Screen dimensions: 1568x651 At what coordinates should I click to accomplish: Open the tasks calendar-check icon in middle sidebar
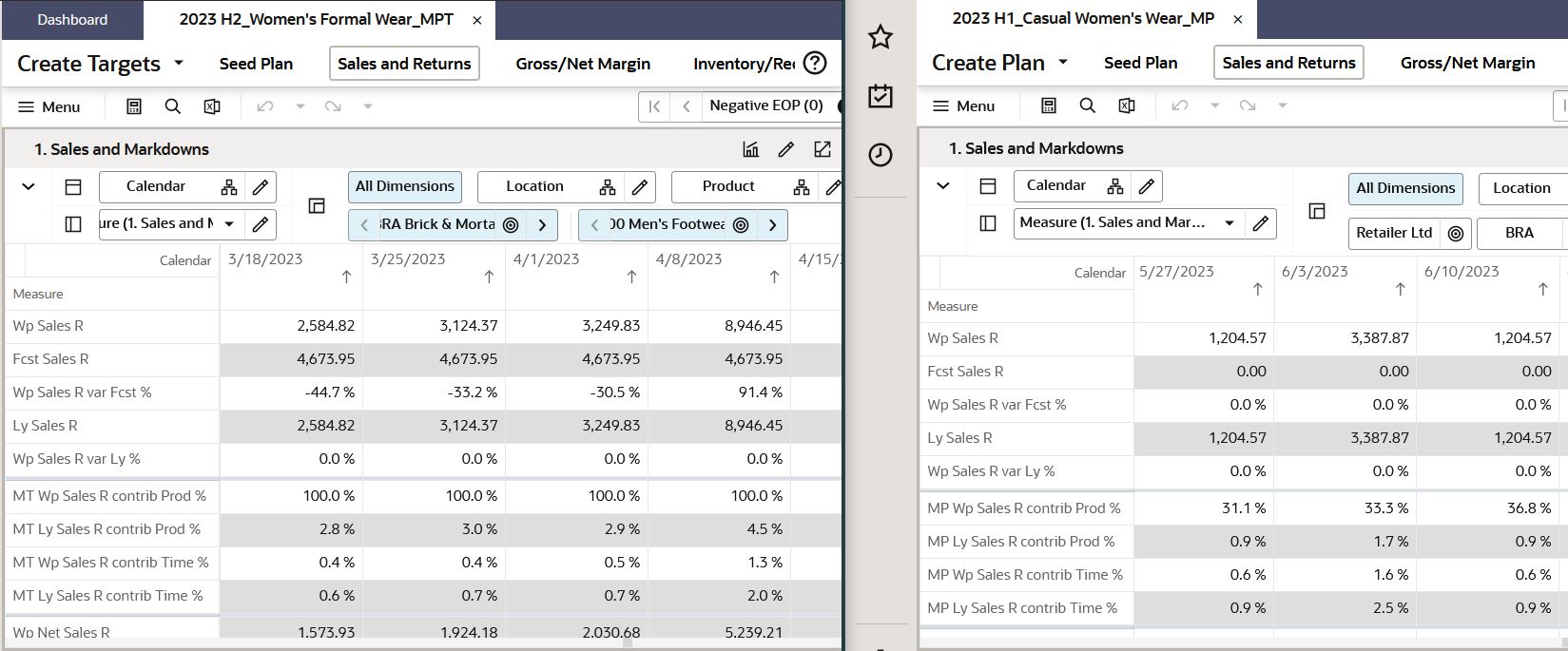881,96
